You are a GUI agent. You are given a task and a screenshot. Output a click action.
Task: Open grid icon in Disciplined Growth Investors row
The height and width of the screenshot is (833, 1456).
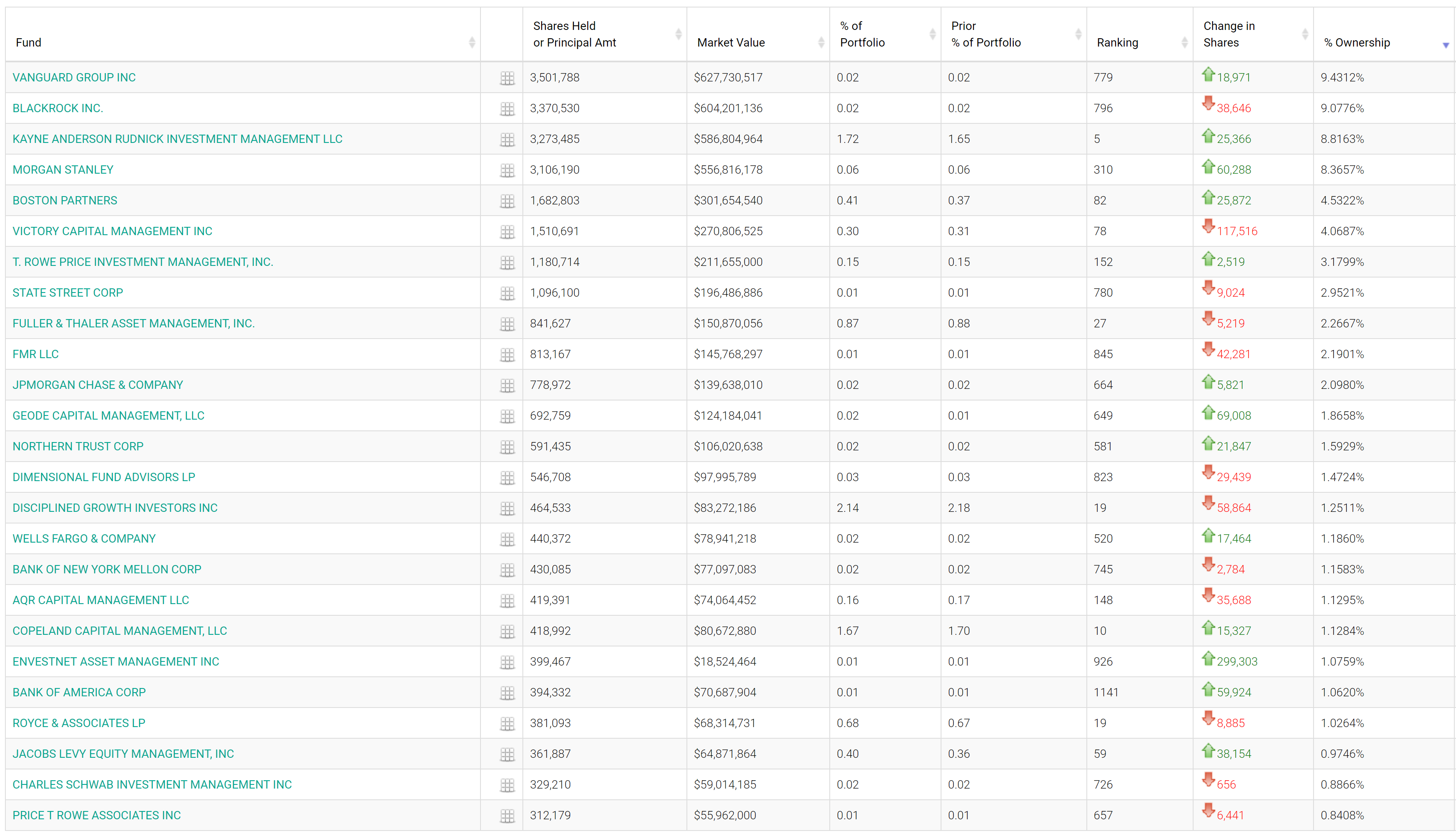pyautogui.click(x=507, y=509)
